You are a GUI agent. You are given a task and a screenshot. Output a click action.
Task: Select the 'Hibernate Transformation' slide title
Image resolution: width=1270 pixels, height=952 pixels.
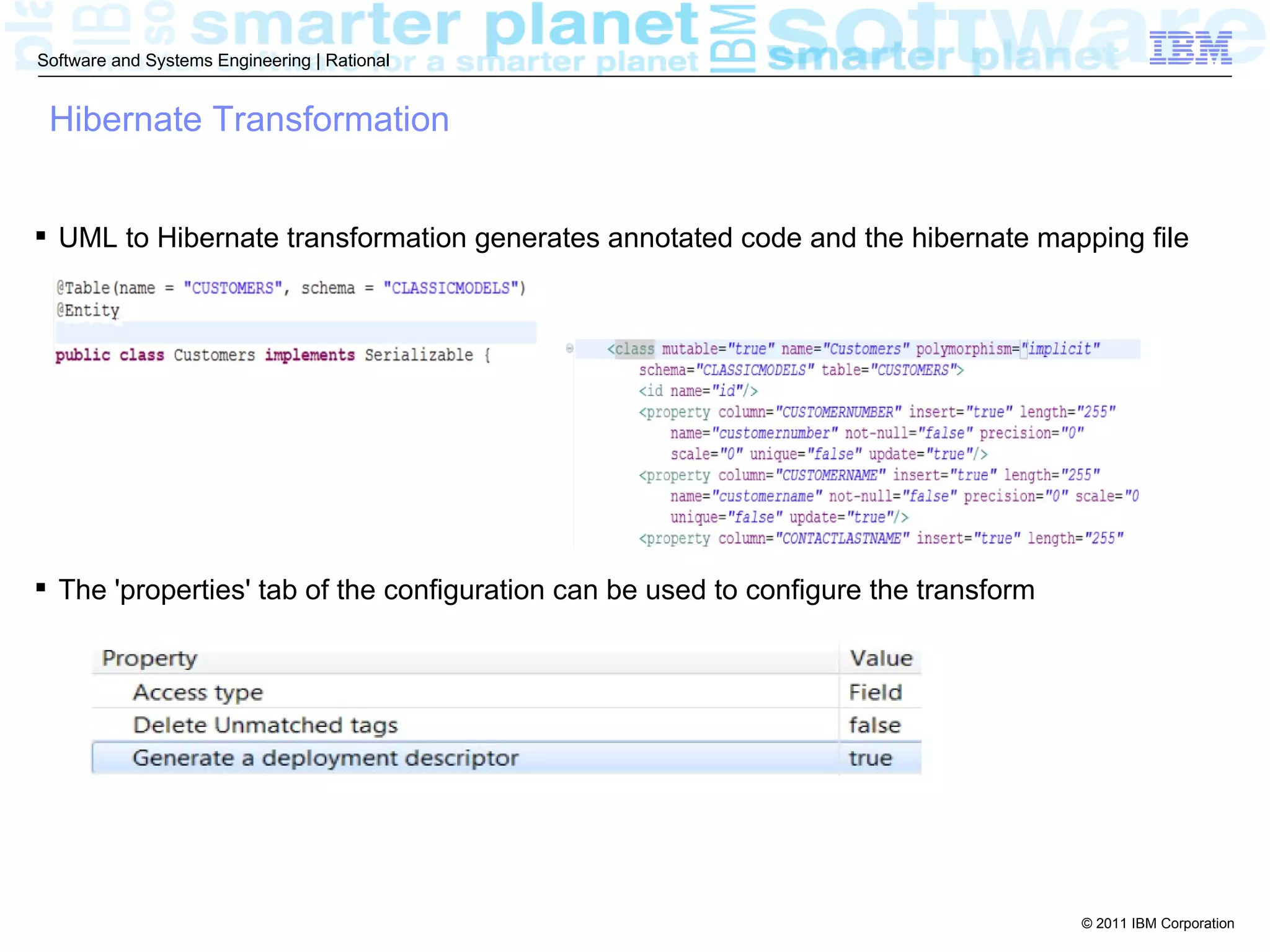[249, 119]
